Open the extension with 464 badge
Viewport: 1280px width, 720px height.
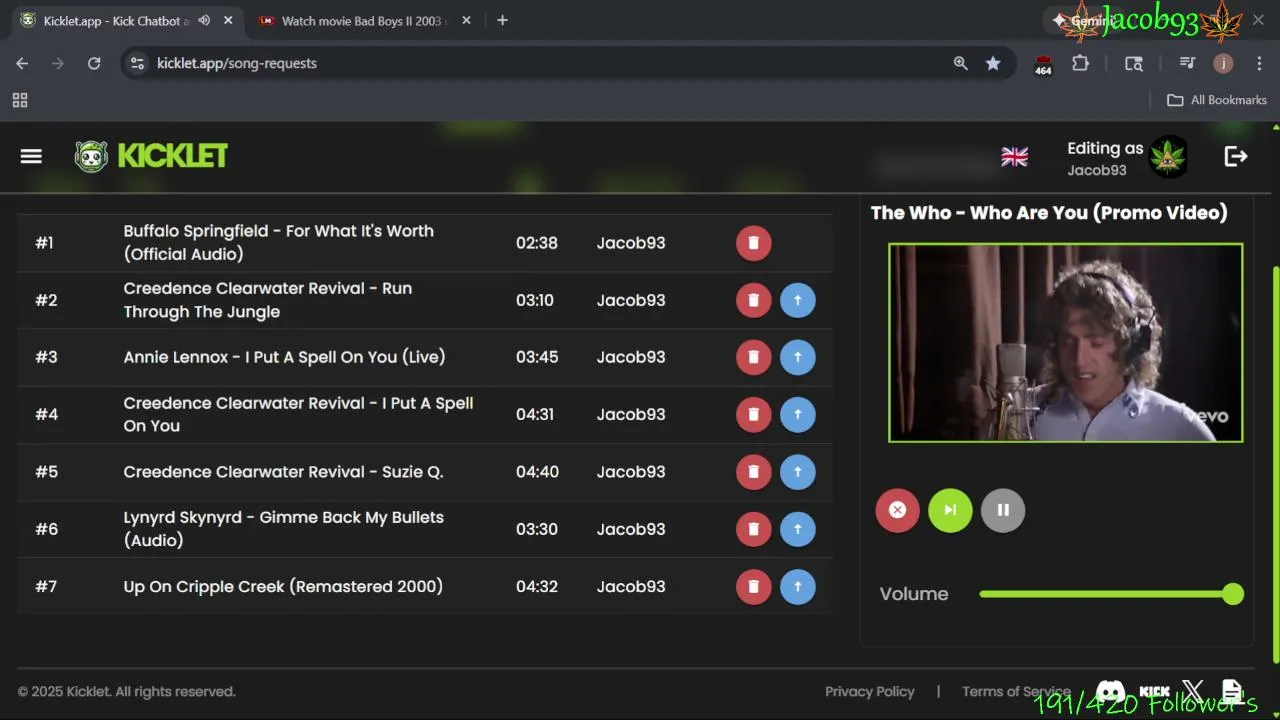coord(1043,64)
